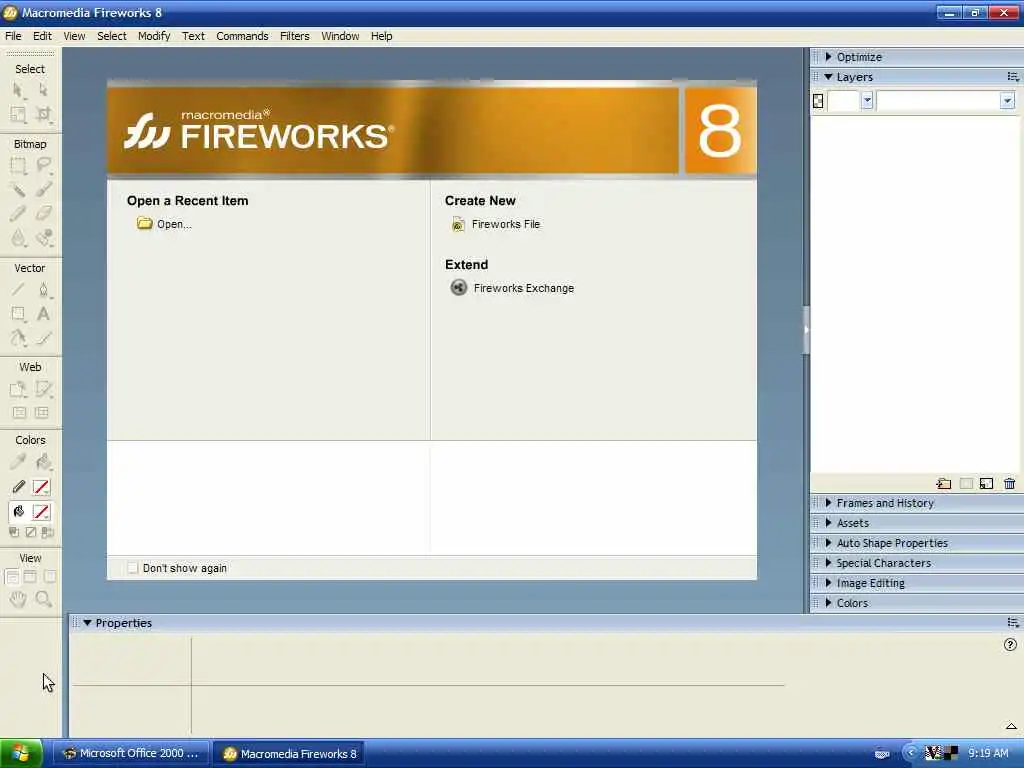Expand the Image Editing panel
The image size is (1024, 768).
[x=829, y=583]
